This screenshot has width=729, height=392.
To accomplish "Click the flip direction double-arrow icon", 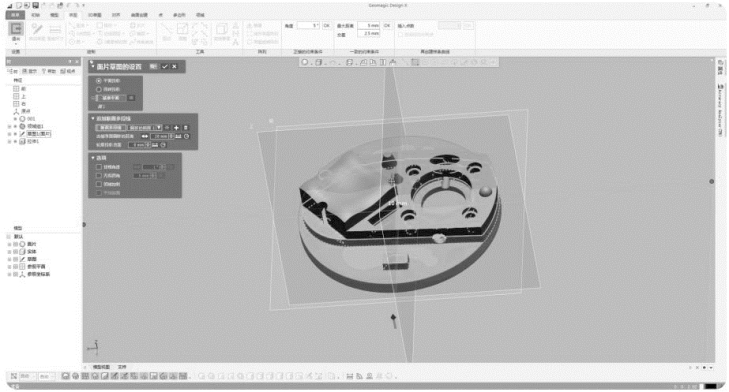I will click(145, 136).
